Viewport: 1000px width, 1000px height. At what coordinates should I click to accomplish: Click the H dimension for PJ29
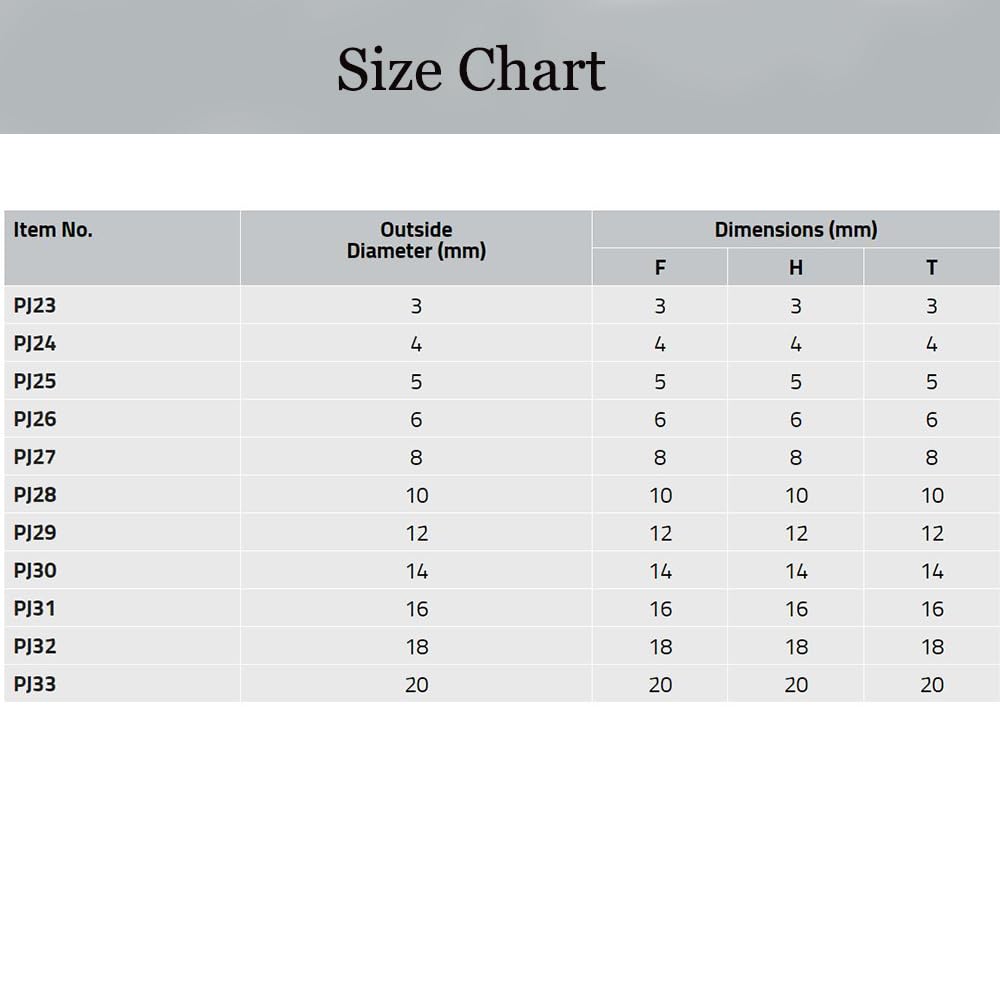coord(797,533)
